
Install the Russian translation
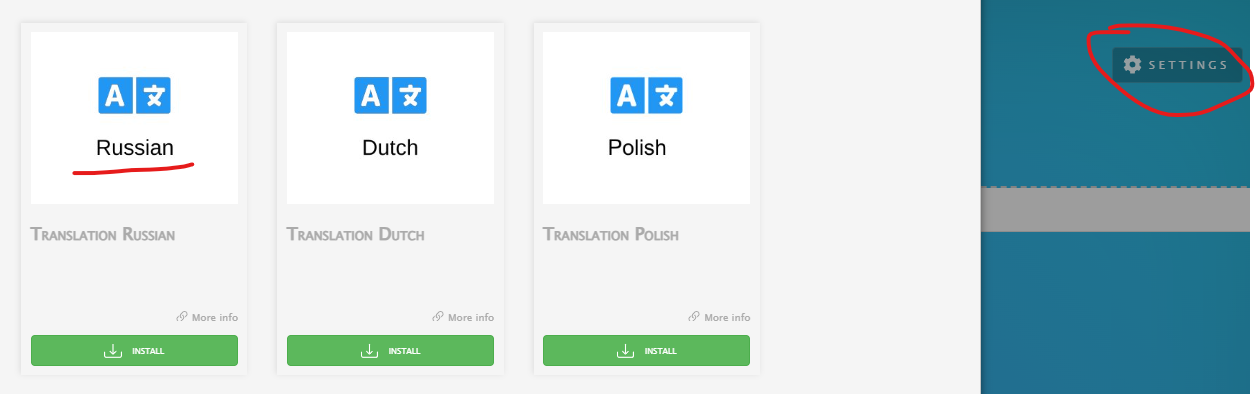134,351
